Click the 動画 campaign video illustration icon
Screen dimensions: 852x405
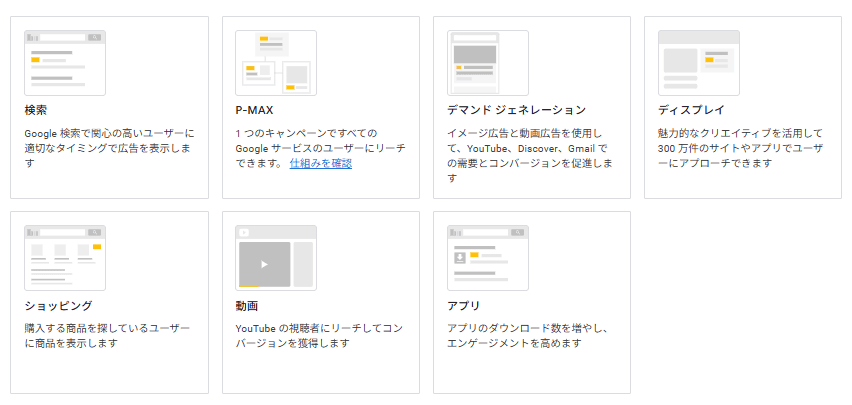[276, 258]
